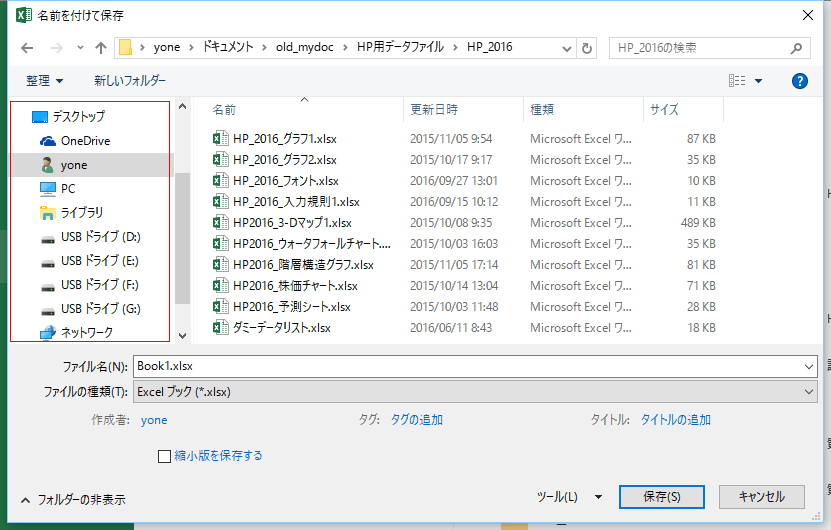Select USB ドライブ (E:) in navigation pane
This screenshot has height=530, width=831.
pos(90,261)
